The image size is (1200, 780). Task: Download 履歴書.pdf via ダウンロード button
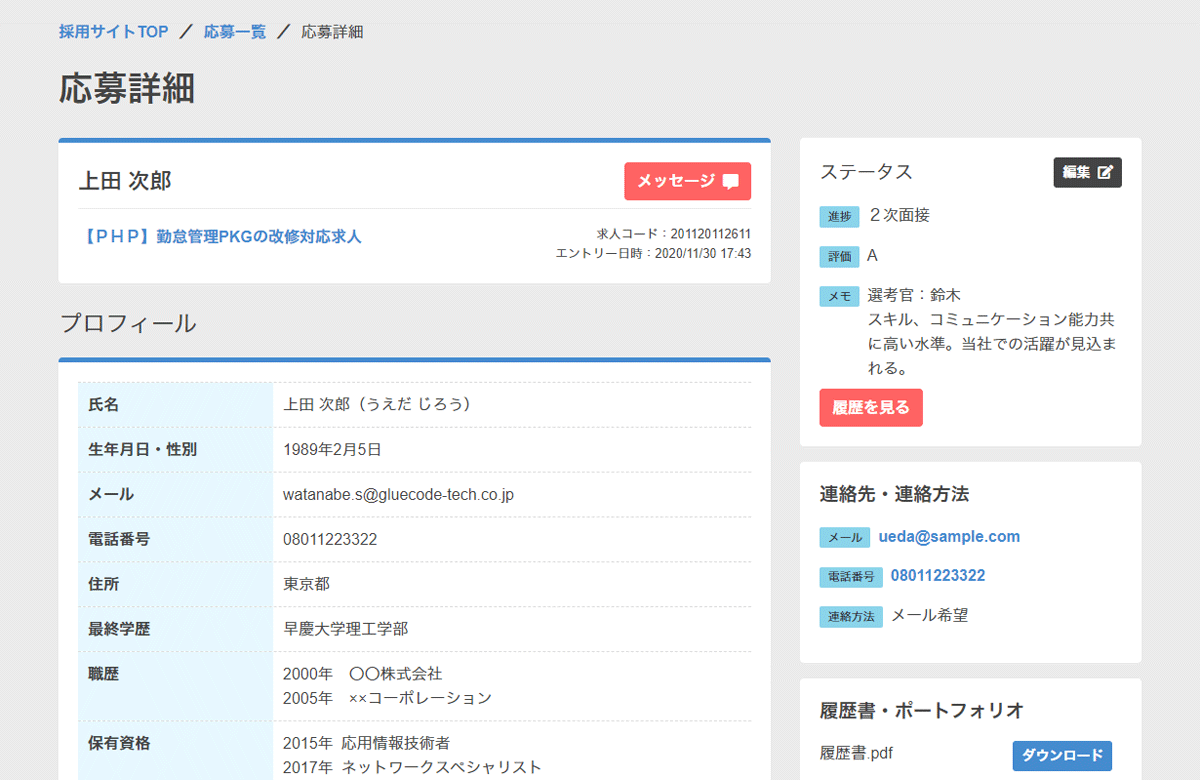click(x=1064, y=755)
